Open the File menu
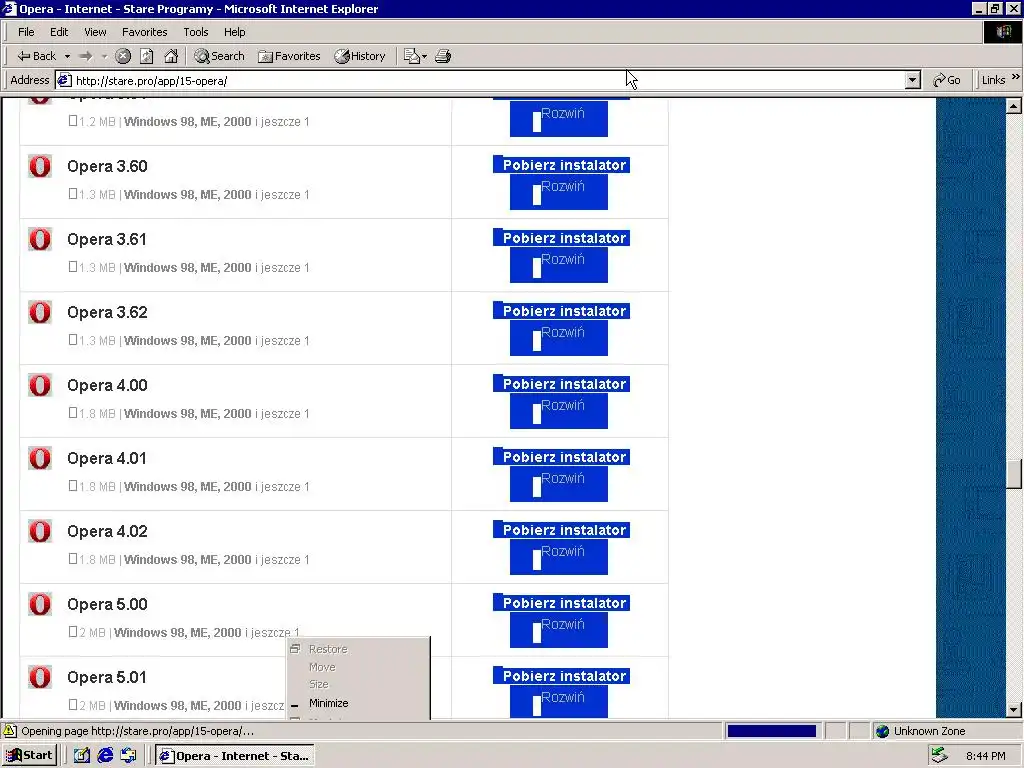This screenshot has width=1024, height=768. [26, 32]
